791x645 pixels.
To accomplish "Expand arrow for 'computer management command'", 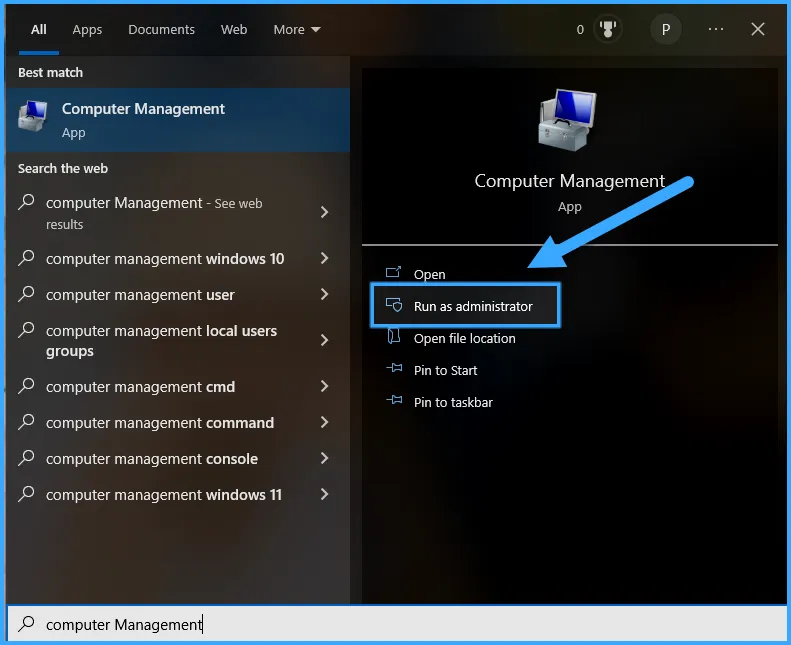I will click(324, 422).
